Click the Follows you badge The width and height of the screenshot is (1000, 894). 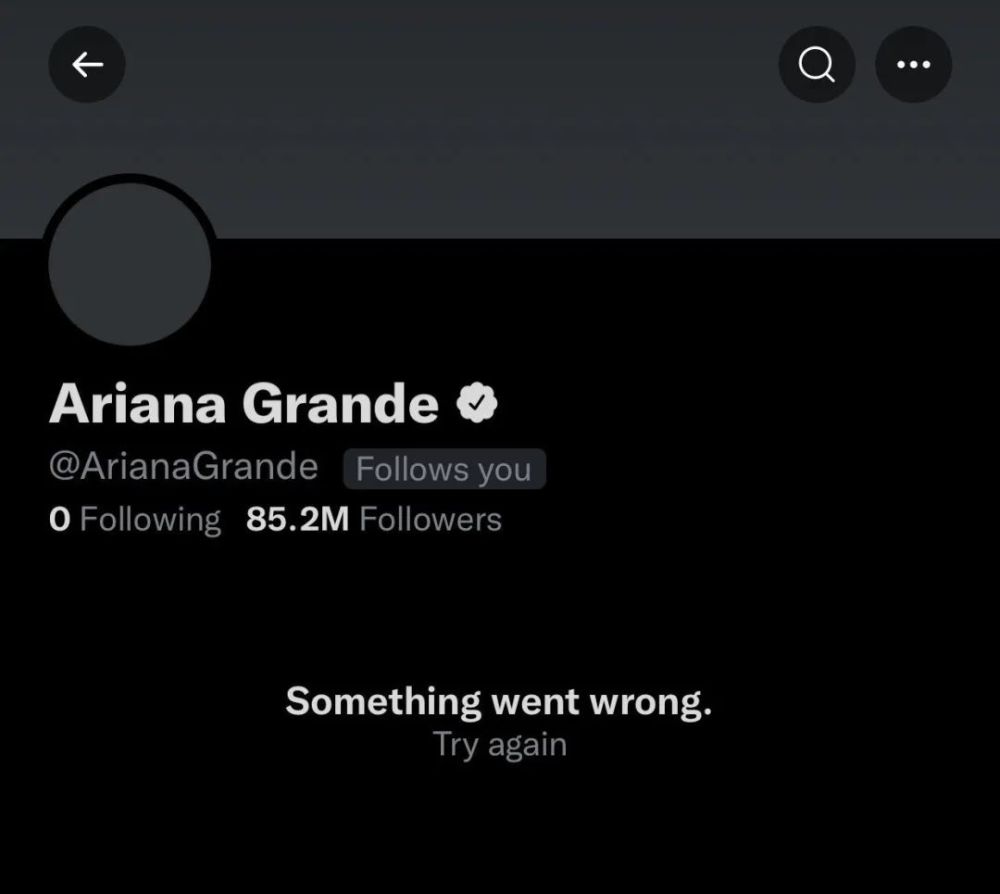coord(445,469)
